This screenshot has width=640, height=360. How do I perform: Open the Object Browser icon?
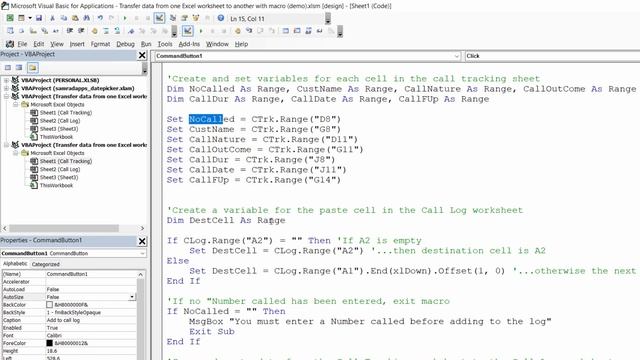tap(196, 18)
